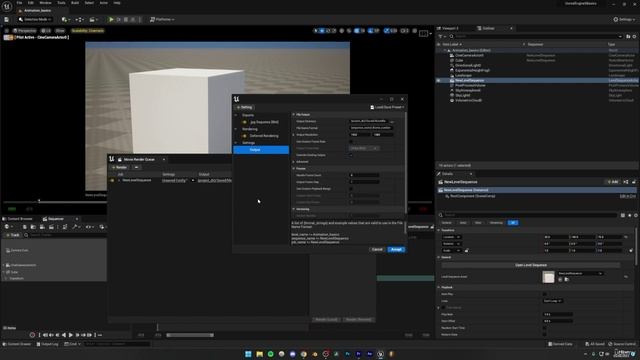Click the Sequencer wrench actions icon
Image resolution: width=640 pixels, height=360 pixels.
pos(75,227)
